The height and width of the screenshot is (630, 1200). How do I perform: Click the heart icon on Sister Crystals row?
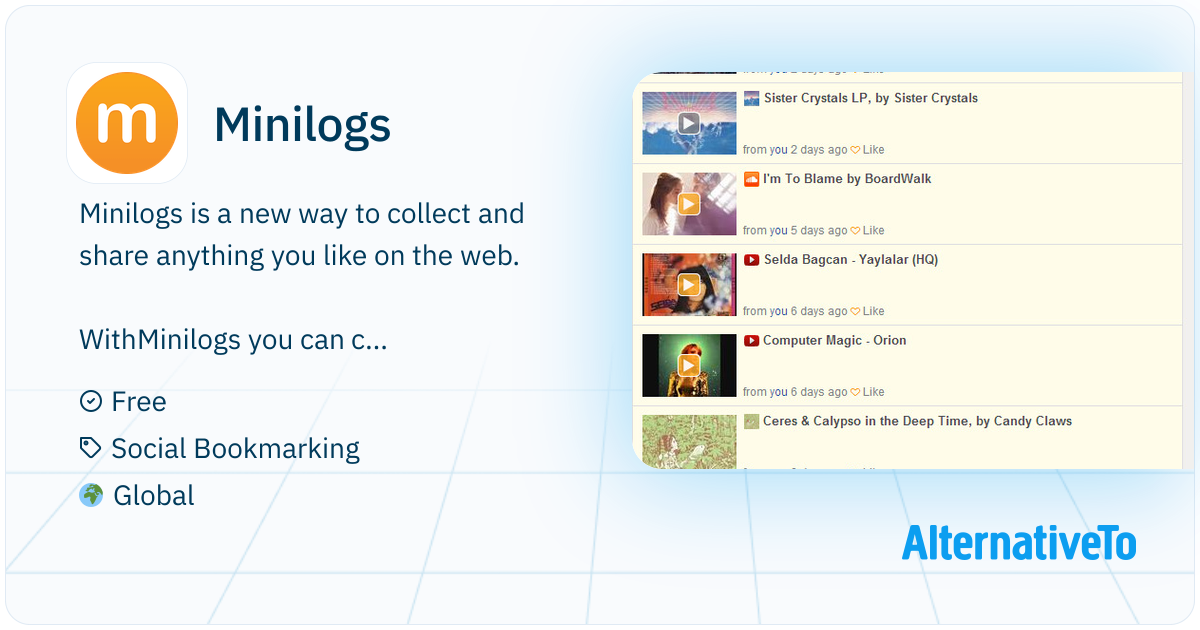point(856,150)
